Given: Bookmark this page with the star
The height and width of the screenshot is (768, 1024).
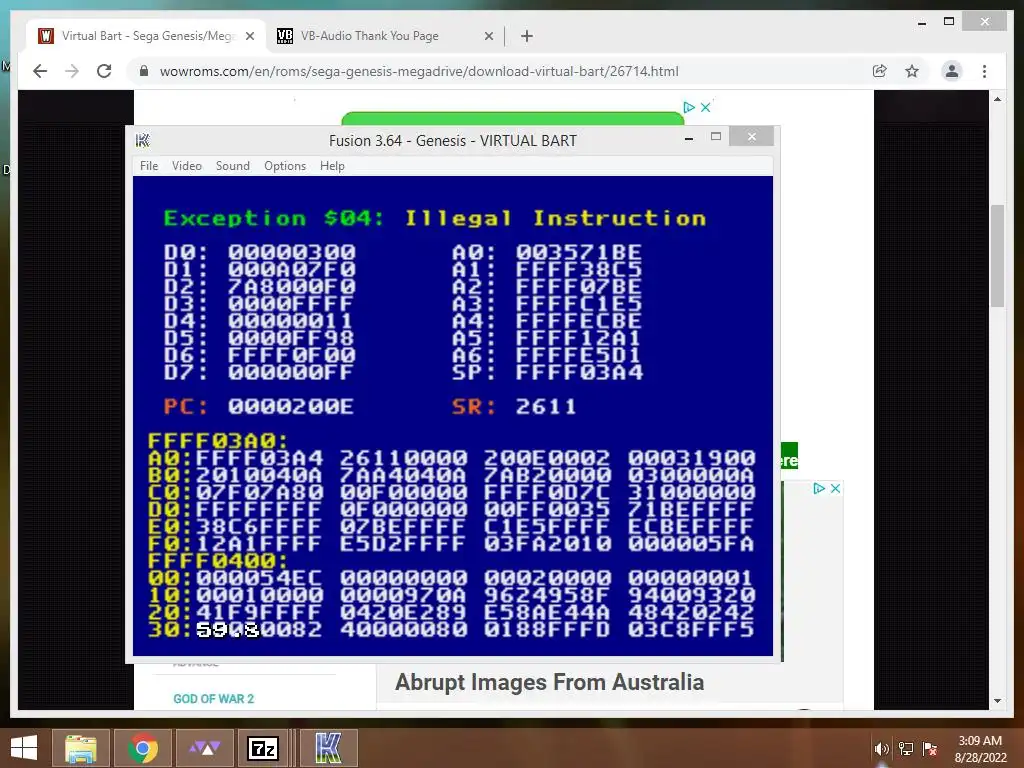Looking at the screenshot, I should point(912,71).
